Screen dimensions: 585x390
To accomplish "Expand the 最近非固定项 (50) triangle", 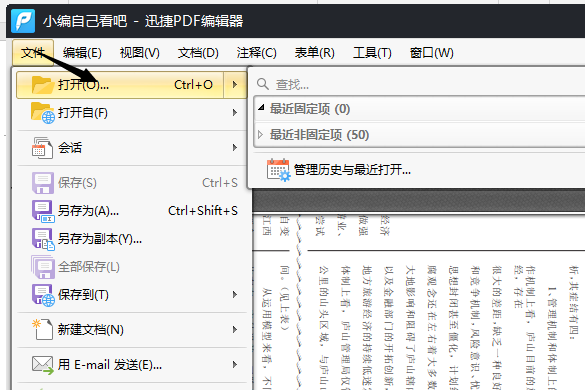I will (x=260, y=135).
